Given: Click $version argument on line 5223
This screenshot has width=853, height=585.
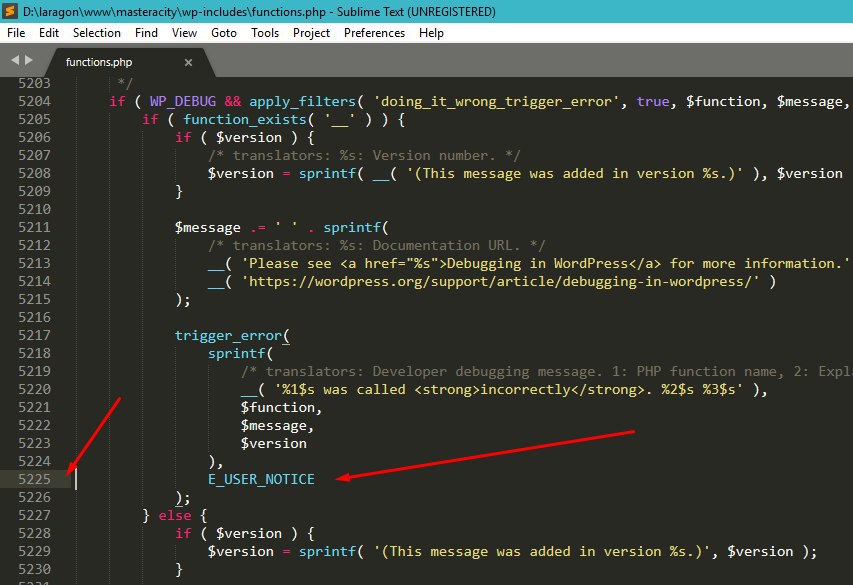Looking at the screenshot, I should (x=274, y=443).
